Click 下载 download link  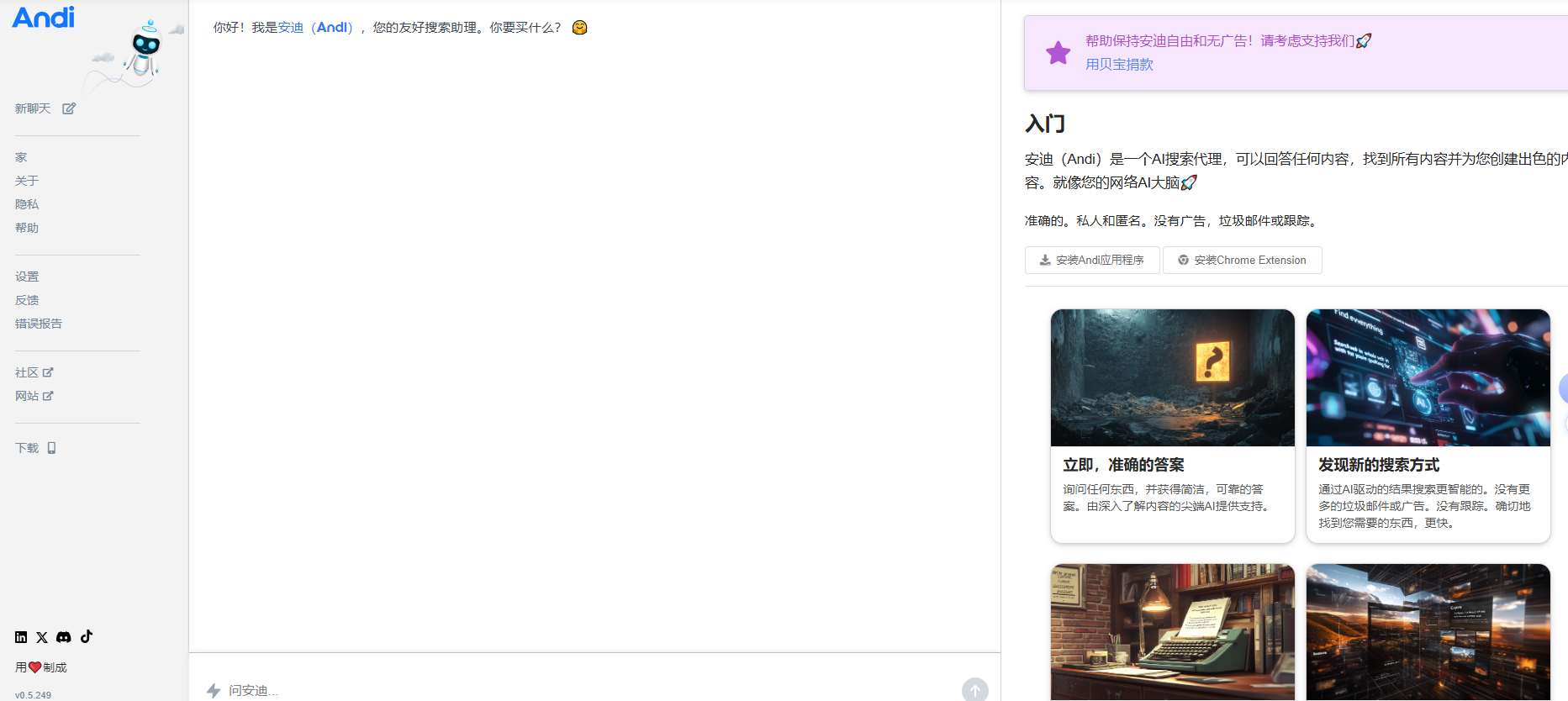click(27, 448)
